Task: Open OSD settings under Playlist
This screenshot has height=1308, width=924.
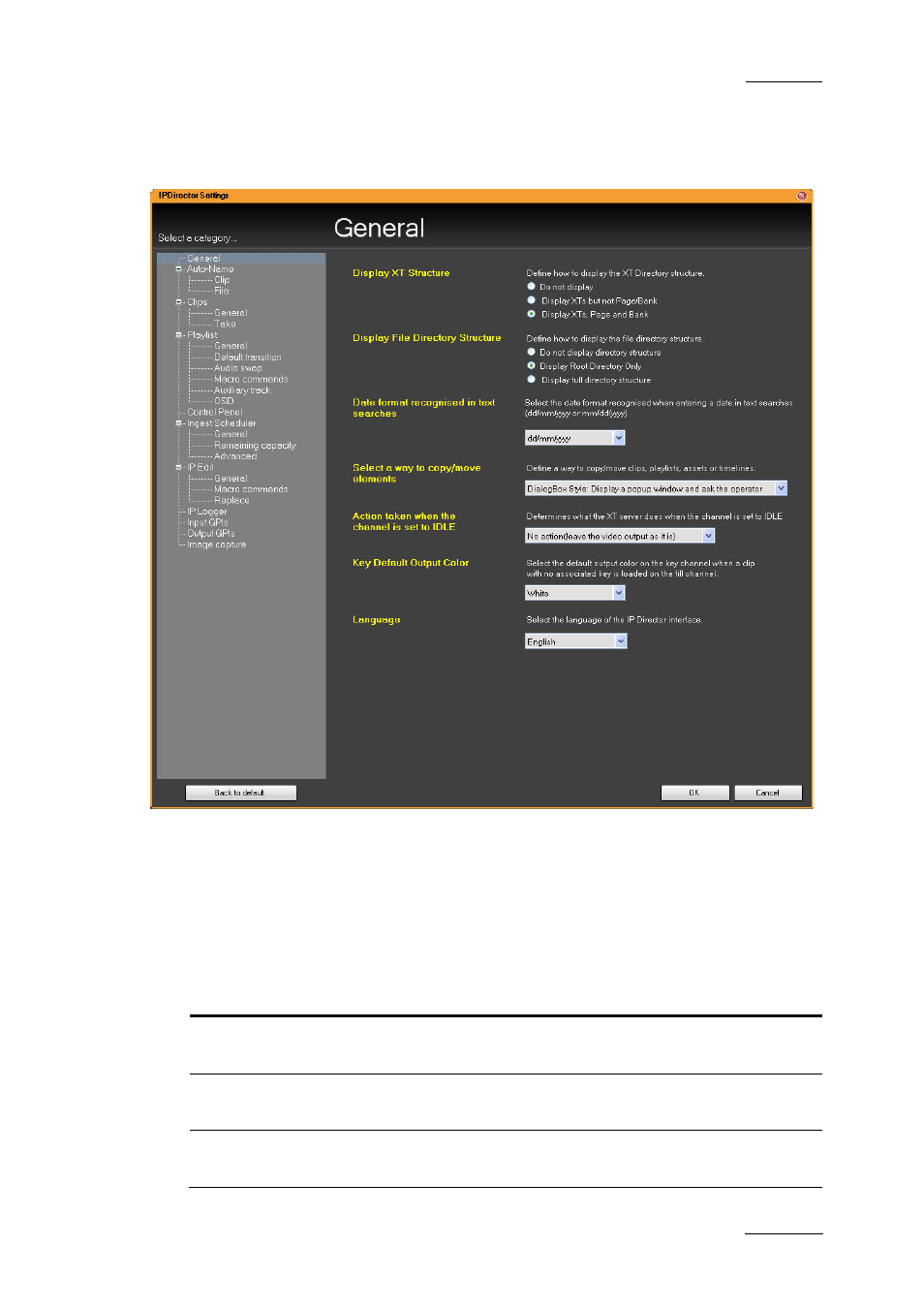Action: tap(224, 401)
